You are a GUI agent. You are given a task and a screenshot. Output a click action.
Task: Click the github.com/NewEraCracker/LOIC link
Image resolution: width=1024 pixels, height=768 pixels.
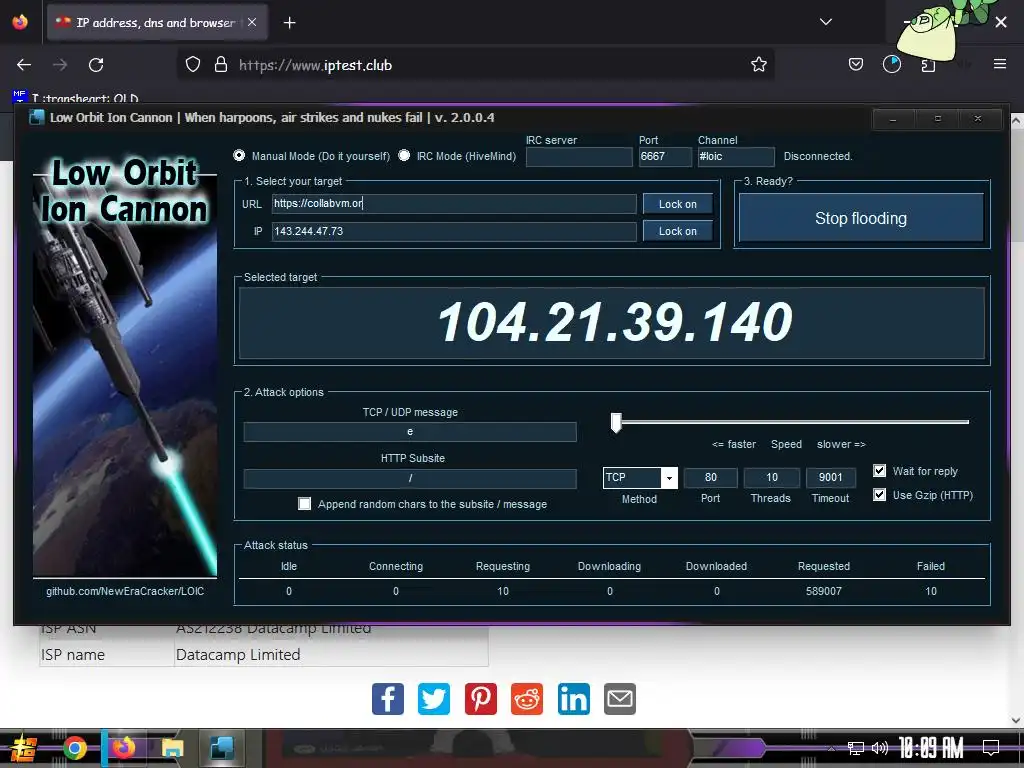click(125, 591)
